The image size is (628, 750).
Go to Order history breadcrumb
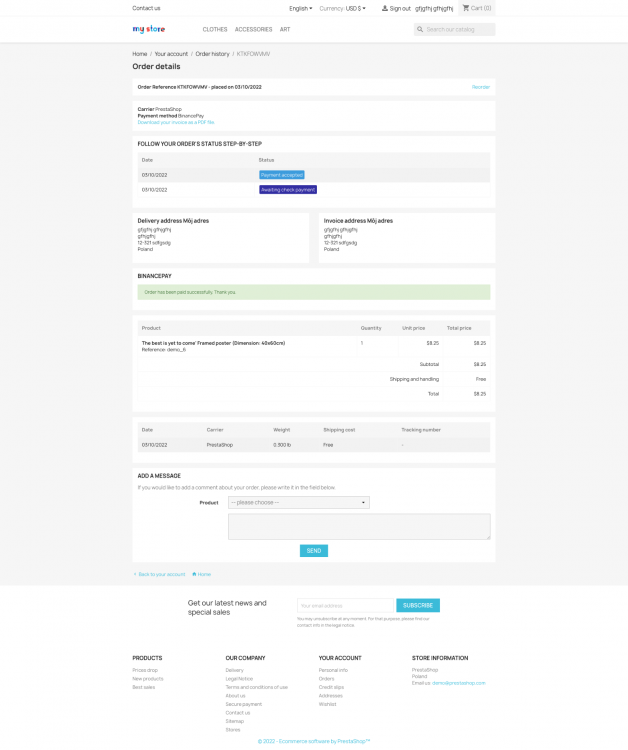click(x=212, y=54)
